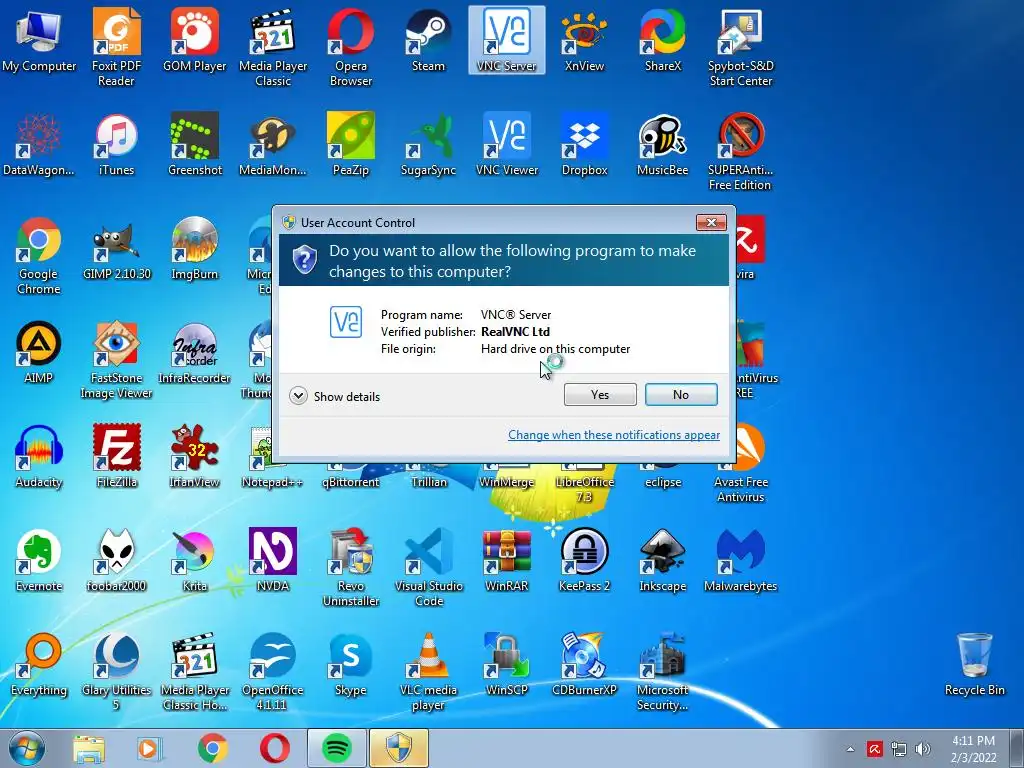Select the FastStone Image Viewer icon
Screen dimensions: 1024x768
tap(116, 359)
